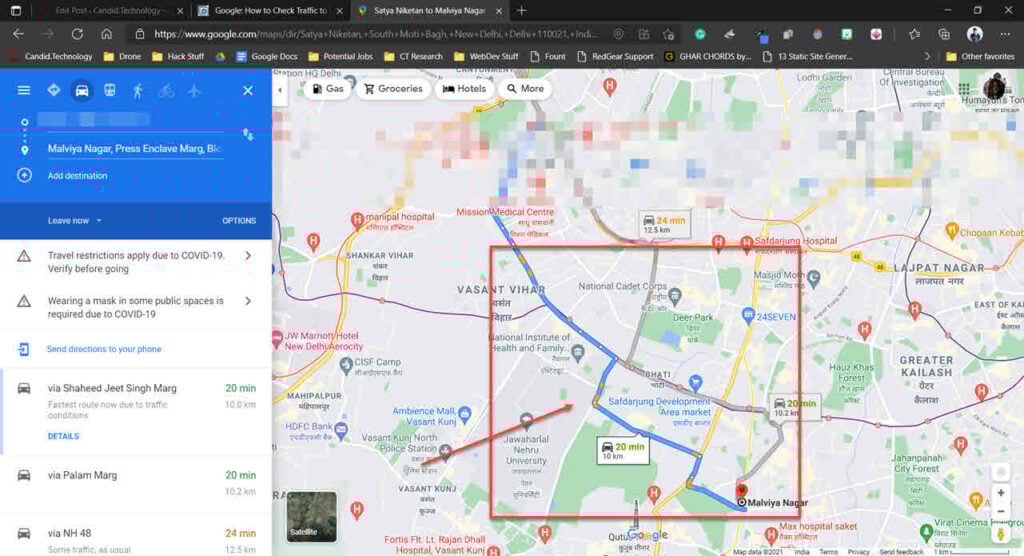This screenshot has height=556, width=1024.
Task: Go back in browser
Action: tap(18, 34)
